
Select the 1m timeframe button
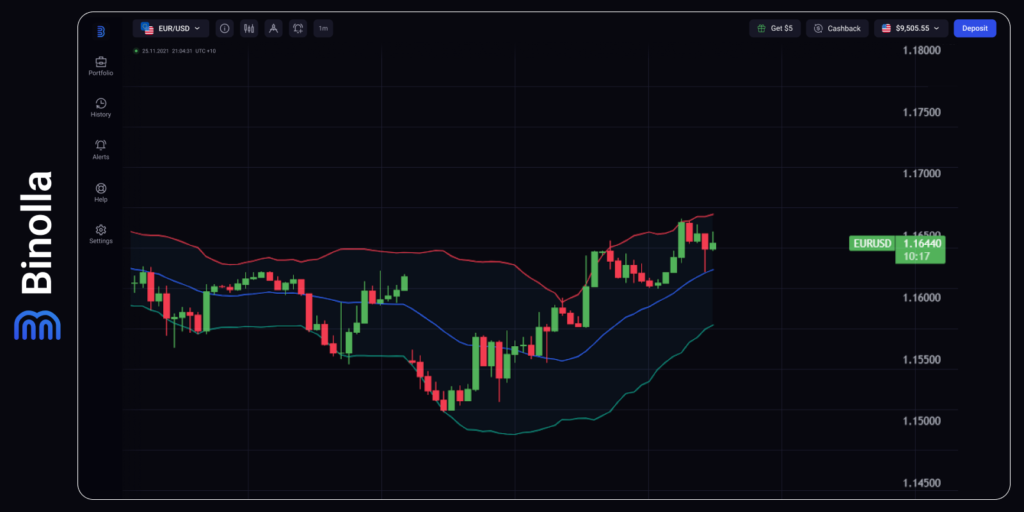(323, 29)
